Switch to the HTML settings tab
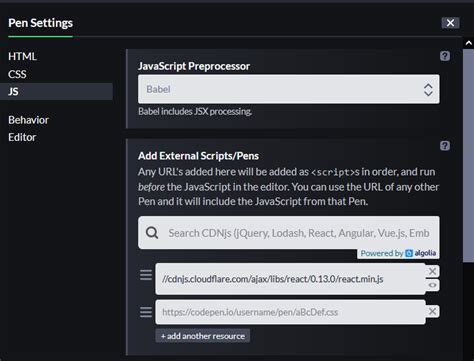 click(x=22, y=56)
